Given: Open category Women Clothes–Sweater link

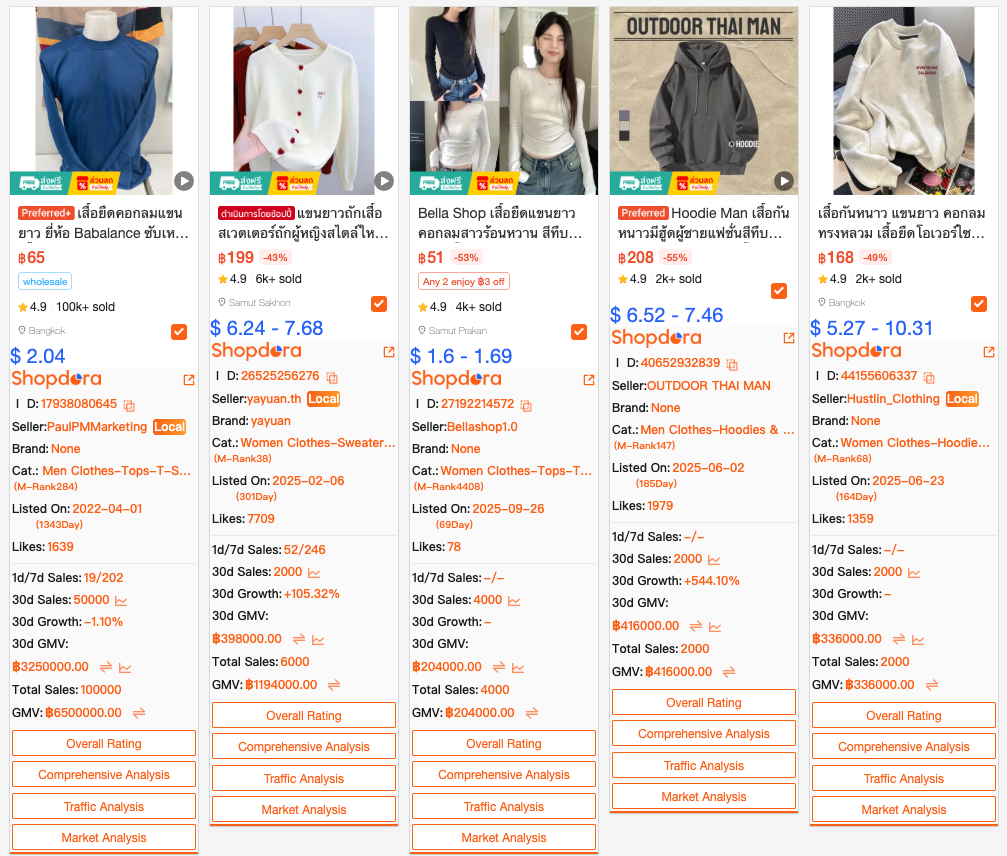Looking at the screenshot, I should 318,442.
